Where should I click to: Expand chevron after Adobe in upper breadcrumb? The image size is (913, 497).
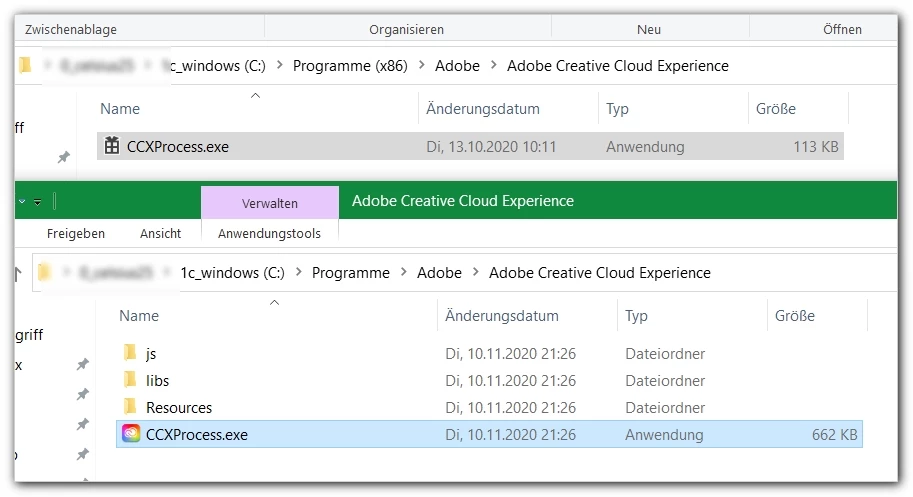tap(494, 65)
